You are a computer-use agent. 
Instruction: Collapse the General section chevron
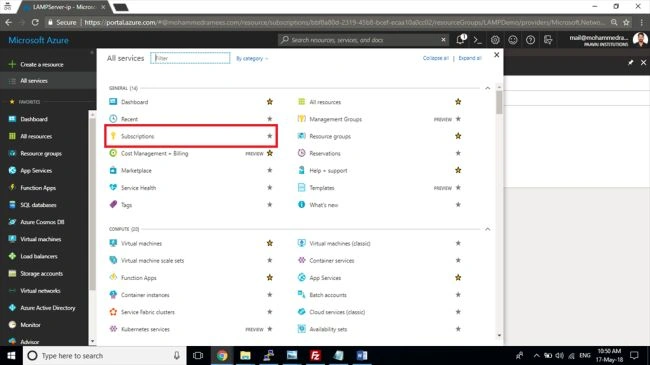tap(488, 88)
